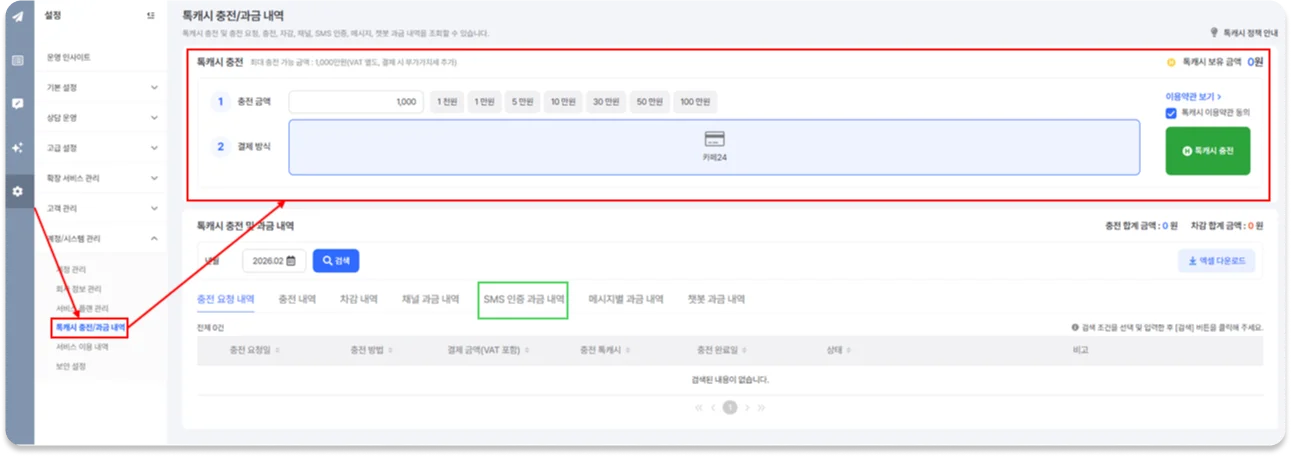Add 1천원 quick amount

pyautogui.click(x=446, y=102)
